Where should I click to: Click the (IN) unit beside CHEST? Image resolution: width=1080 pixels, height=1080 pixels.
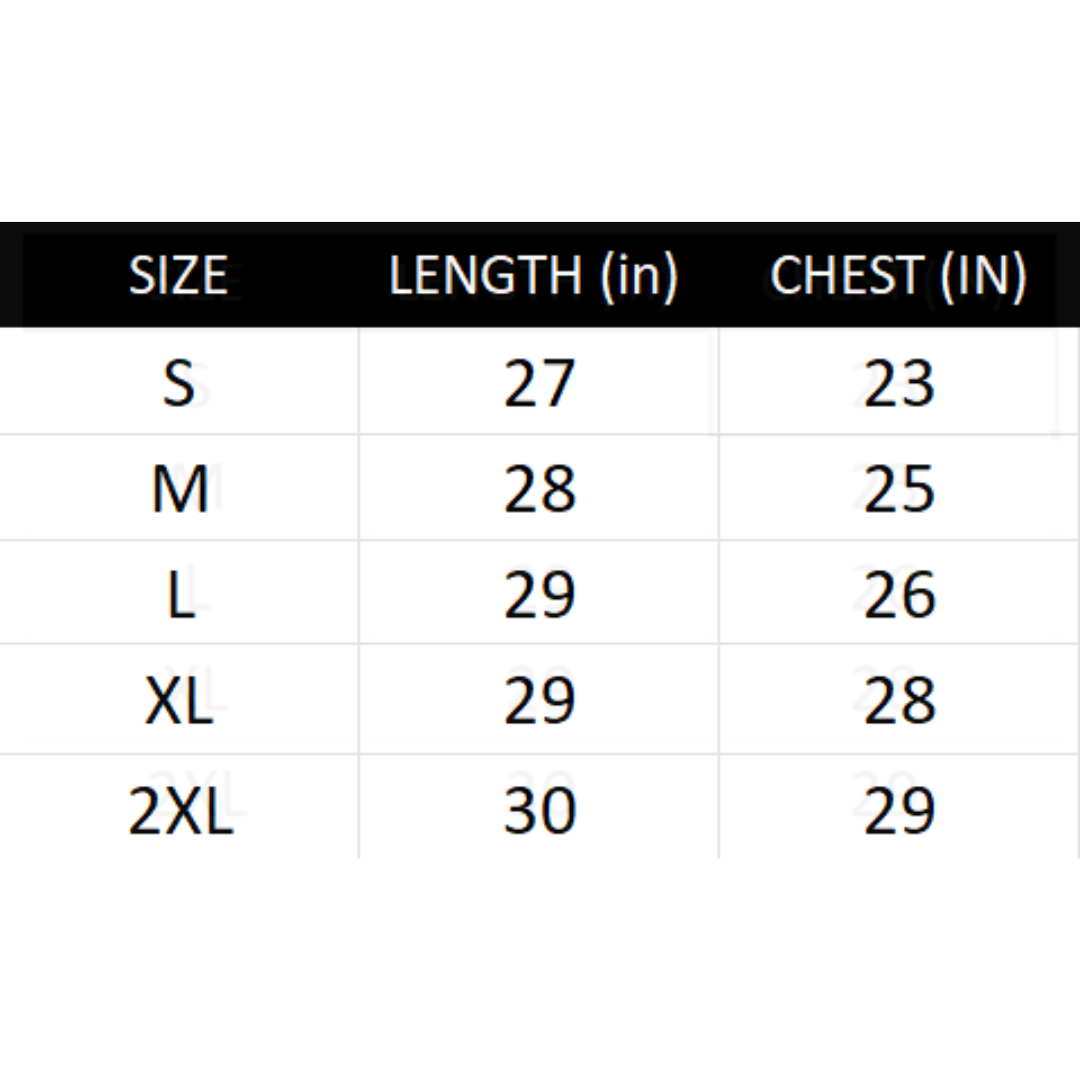983,275
